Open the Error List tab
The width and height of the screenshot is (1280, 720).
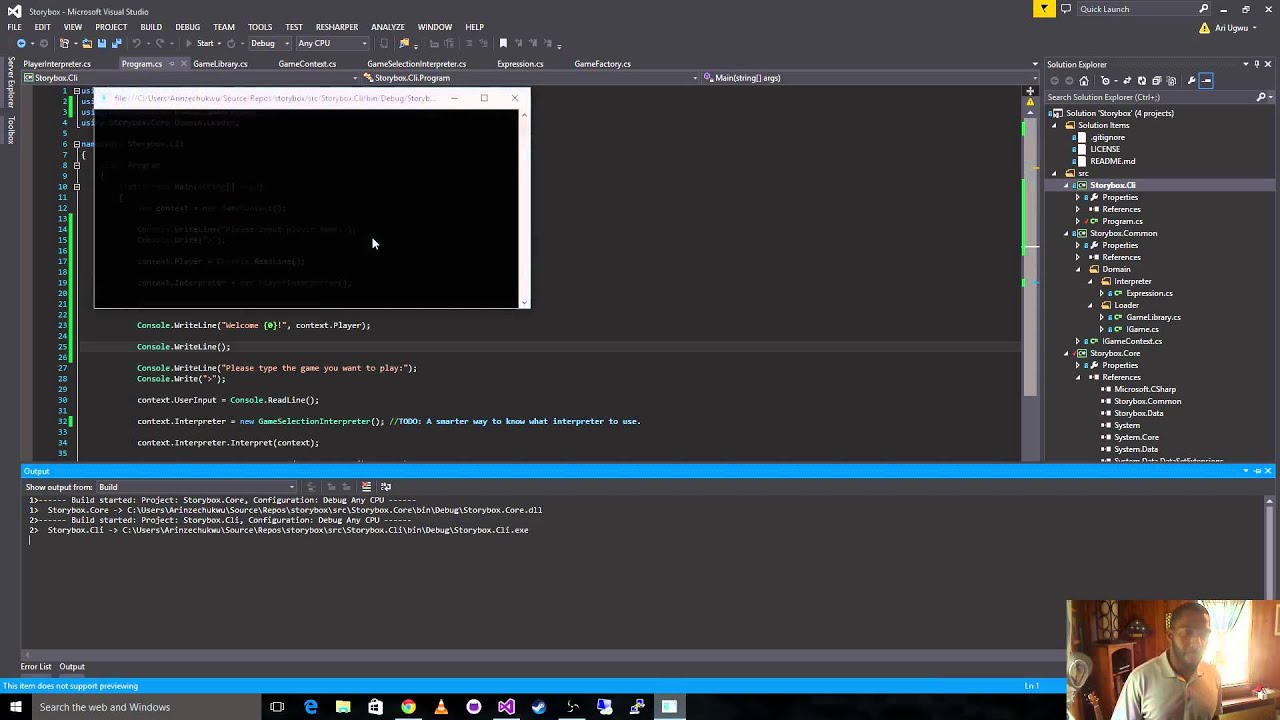pyautogui.click(x=36, y=667)
